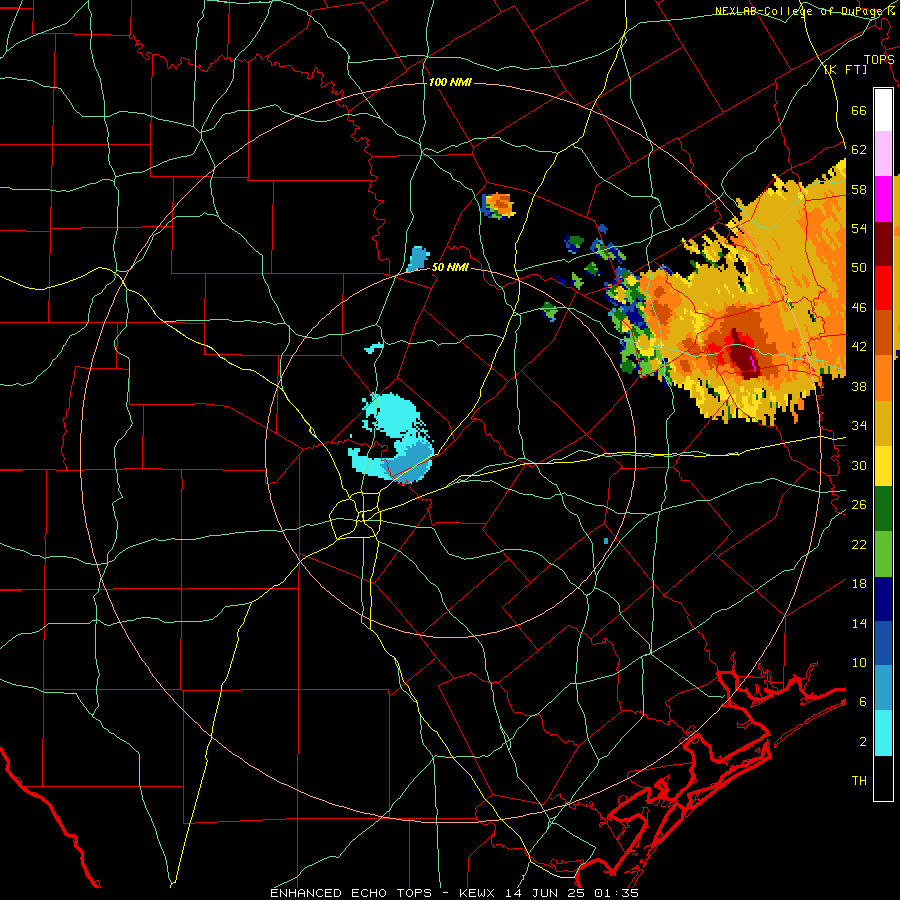This screenshot has height=900, width=900.
Task: Click the isolated blue pixel echo southeast of center
Action: (606, 541)
